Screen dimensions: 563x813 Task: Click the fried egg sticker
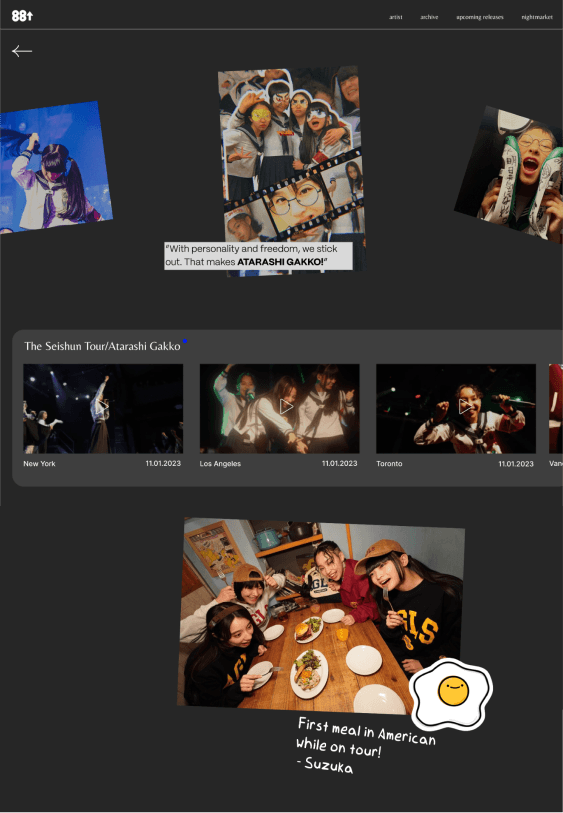click(x=451, y=693)
